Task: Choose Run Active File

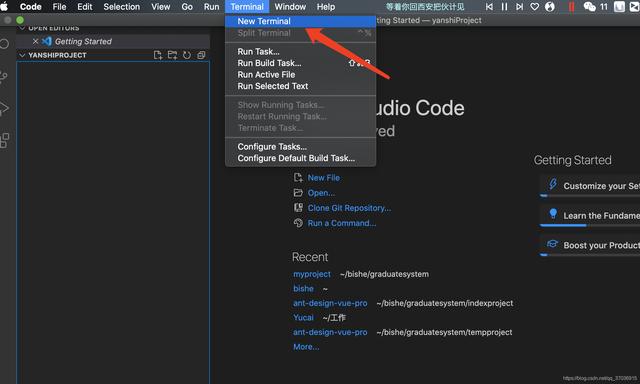Action: (x=300, y=75)
